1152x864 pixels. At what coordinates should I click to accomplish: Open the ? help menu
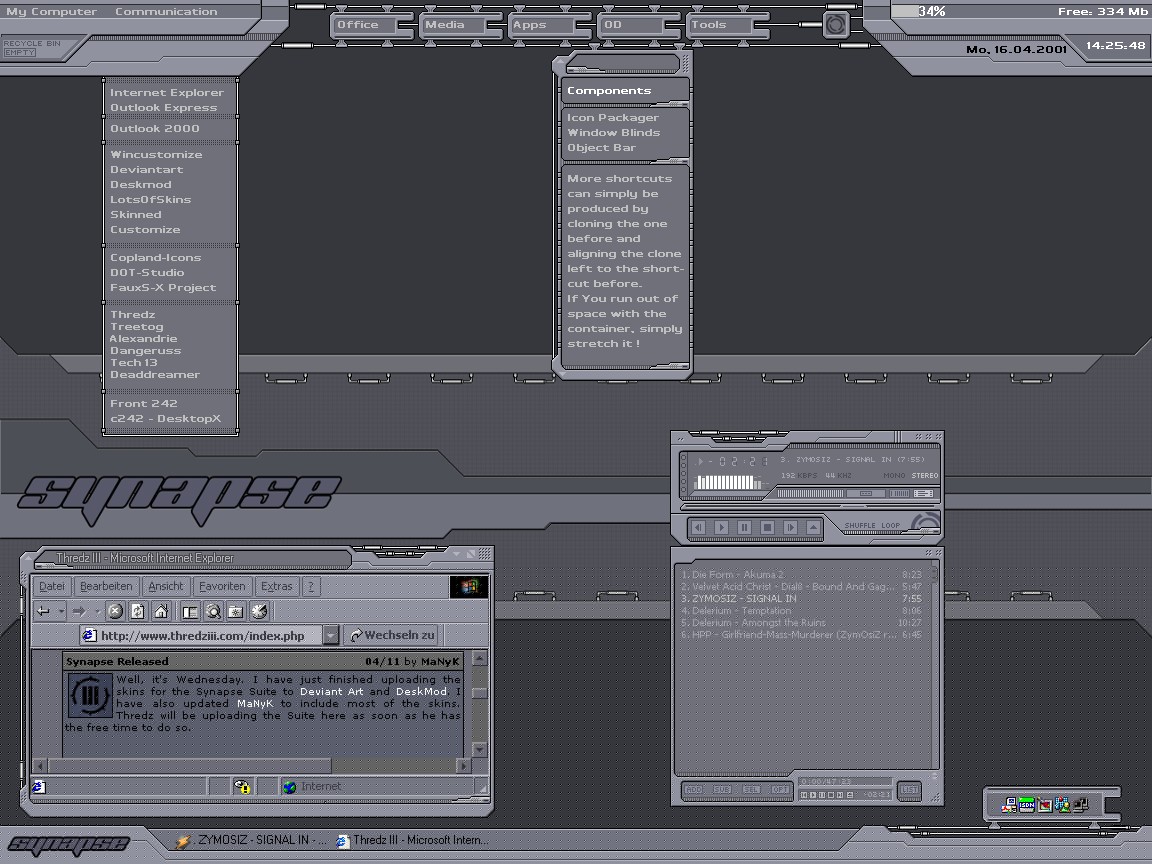311,586
